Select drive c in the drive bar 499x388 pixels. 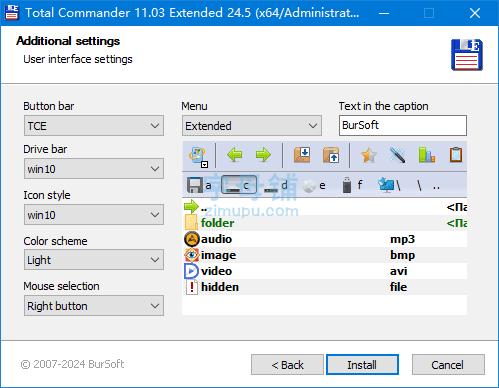(x=239, y=185)
